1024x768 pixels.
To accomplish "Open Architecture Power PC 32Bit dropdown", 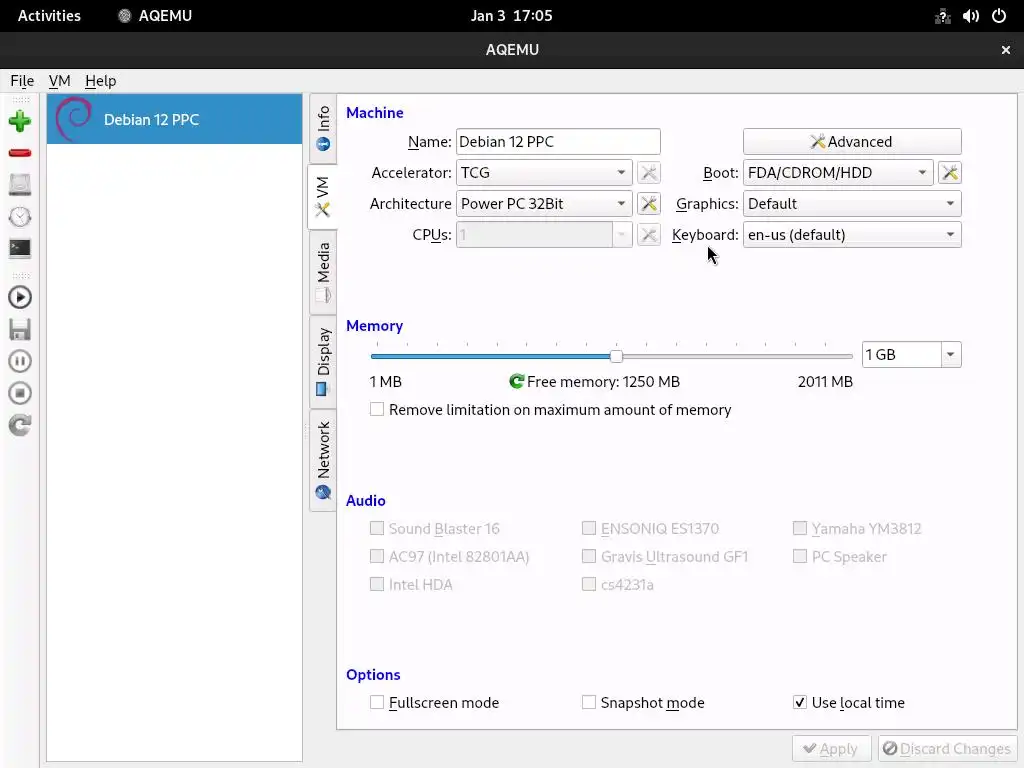I will [544, 204].
